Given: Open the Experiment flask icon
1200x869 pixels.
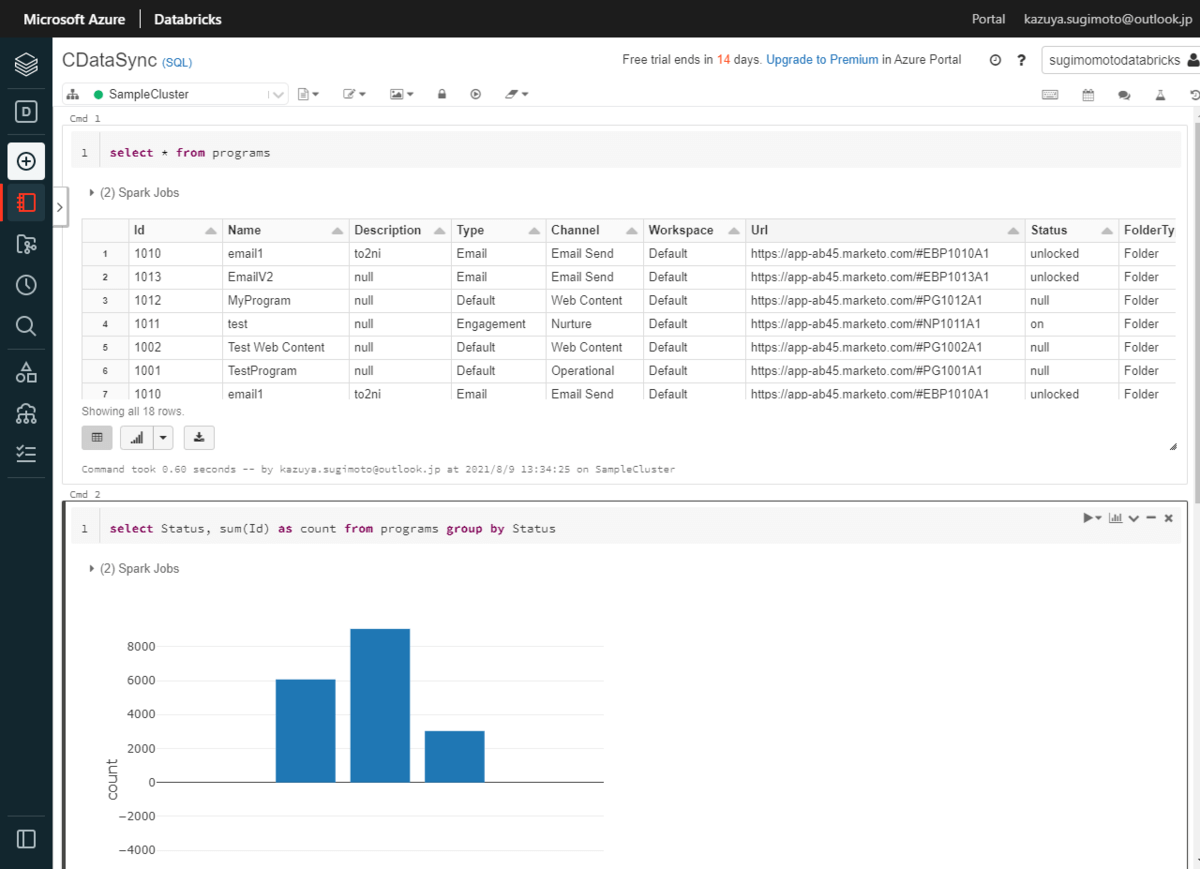Looking at the screenshot, I should 1160,95.
